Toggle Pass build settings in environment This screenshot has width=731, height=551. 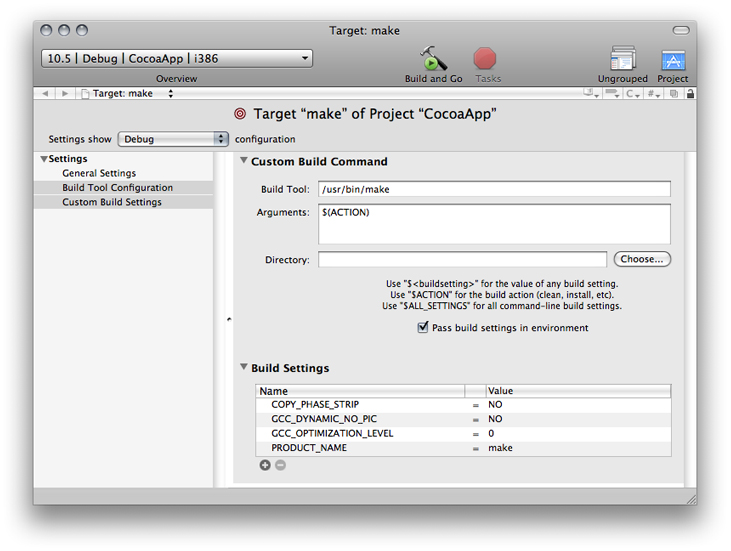click(x=423, y=328)
